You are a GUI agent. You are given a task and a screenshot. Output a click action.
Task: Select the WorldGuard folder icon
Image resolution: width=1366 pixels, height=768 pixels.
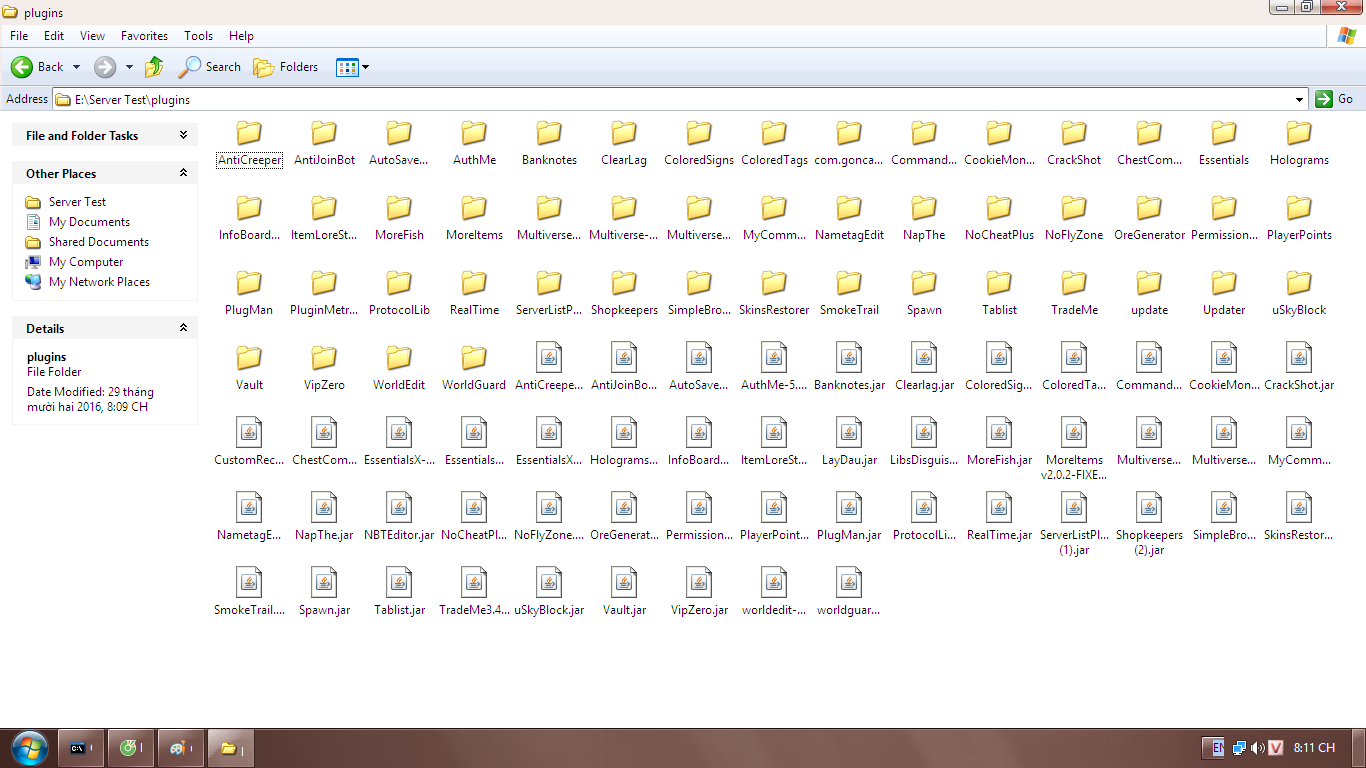point(474,358)
